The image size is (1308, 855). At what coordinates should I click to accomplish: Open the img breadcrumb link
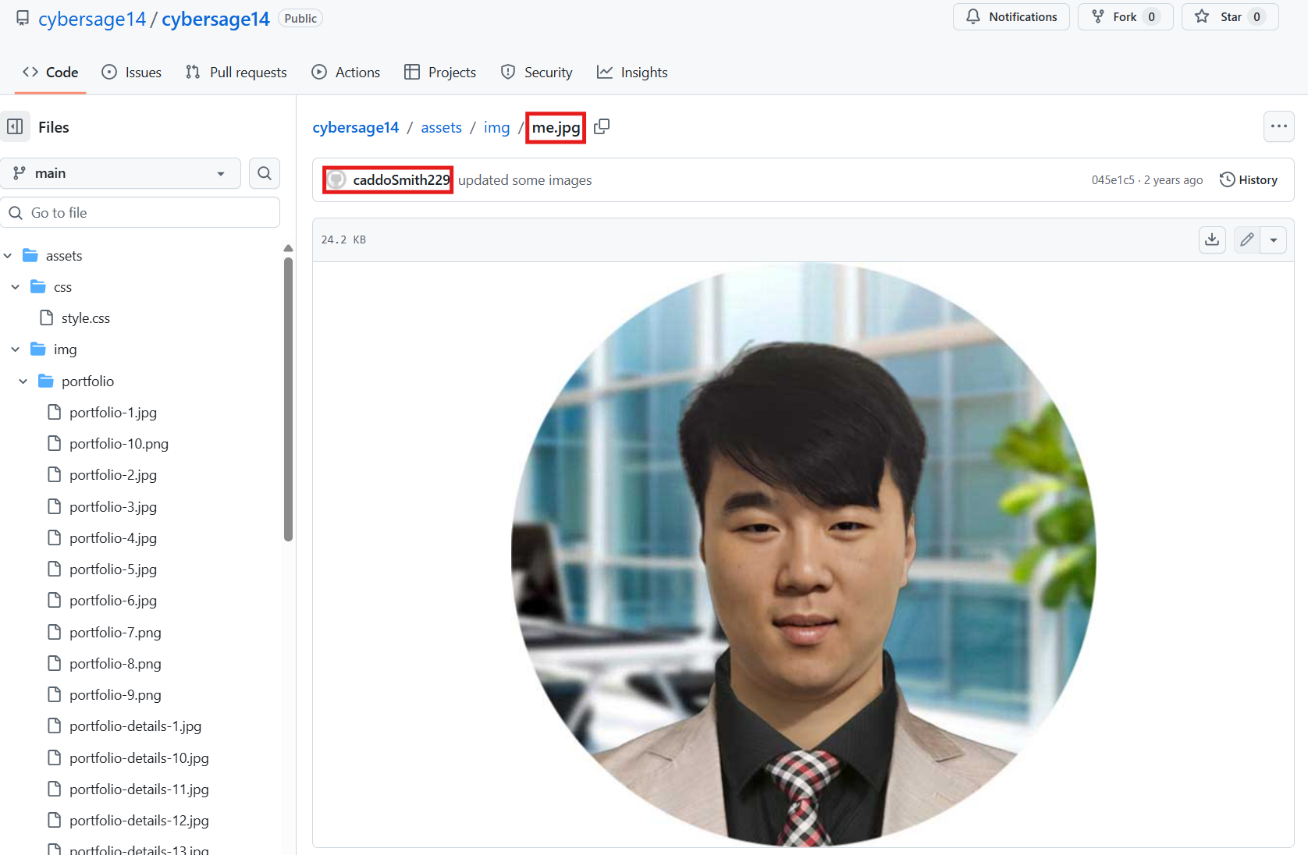point(497,127)
